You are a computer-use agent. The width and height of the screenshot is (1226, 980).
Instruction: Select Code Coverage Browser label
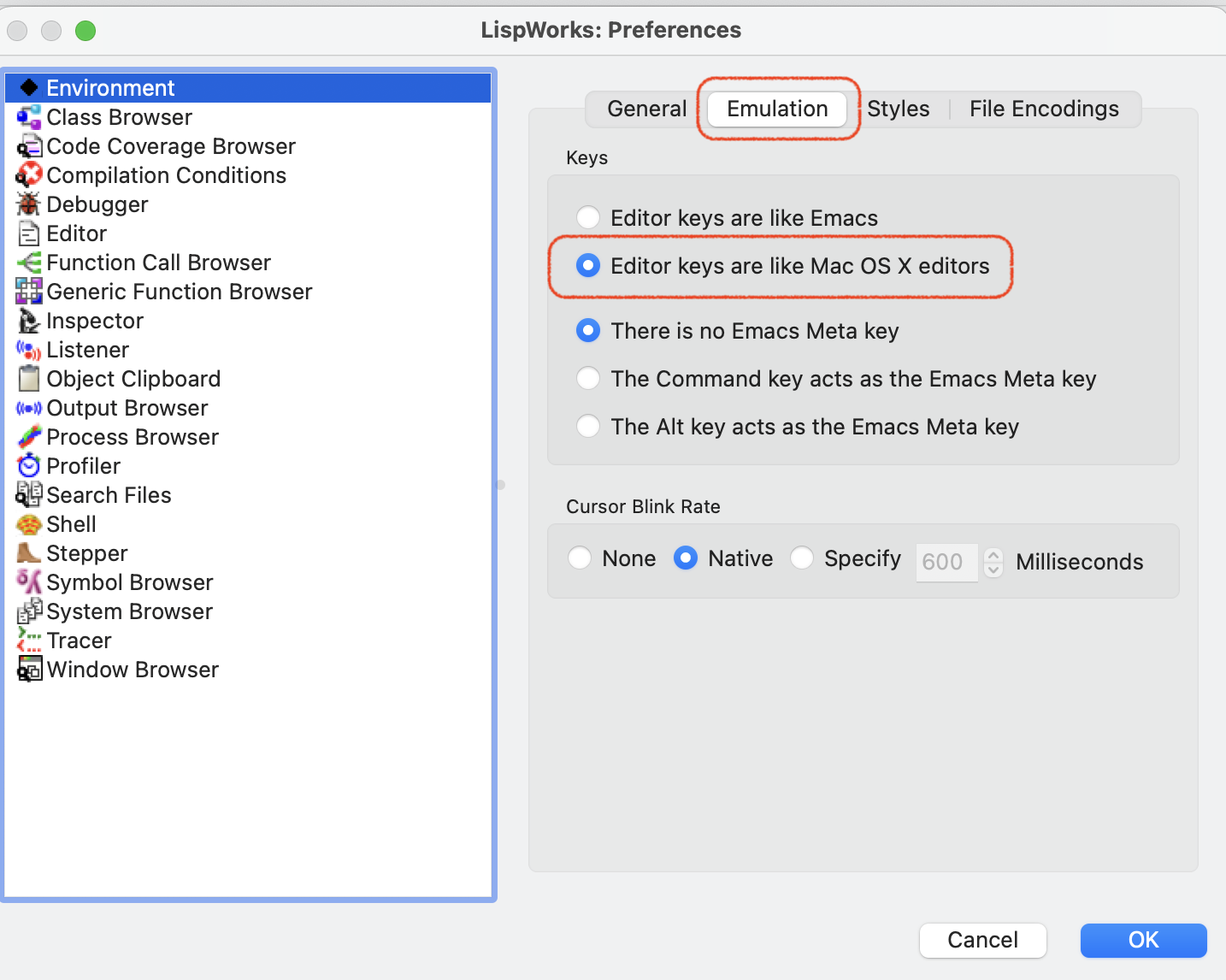(171, 146)
